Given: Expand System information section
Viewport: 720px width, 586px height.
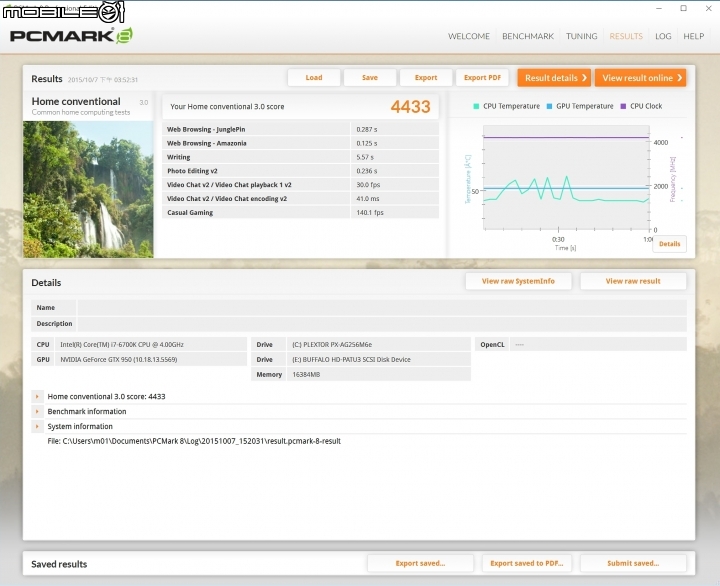Looking at the screenshot, I should [37, 426].
